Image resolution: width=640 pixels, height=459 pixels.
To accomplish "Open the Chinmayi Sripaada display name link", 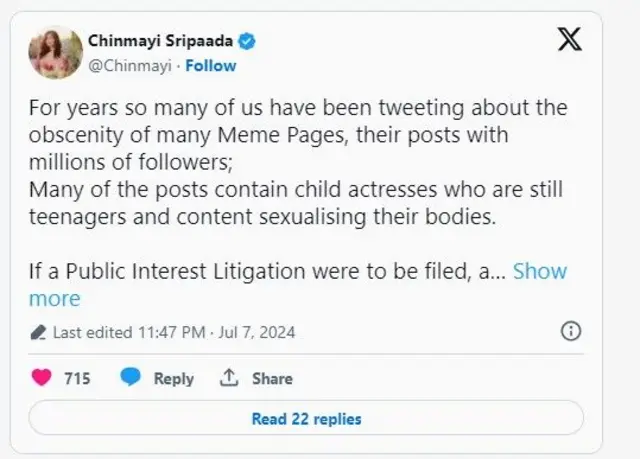I will [161, 41].
